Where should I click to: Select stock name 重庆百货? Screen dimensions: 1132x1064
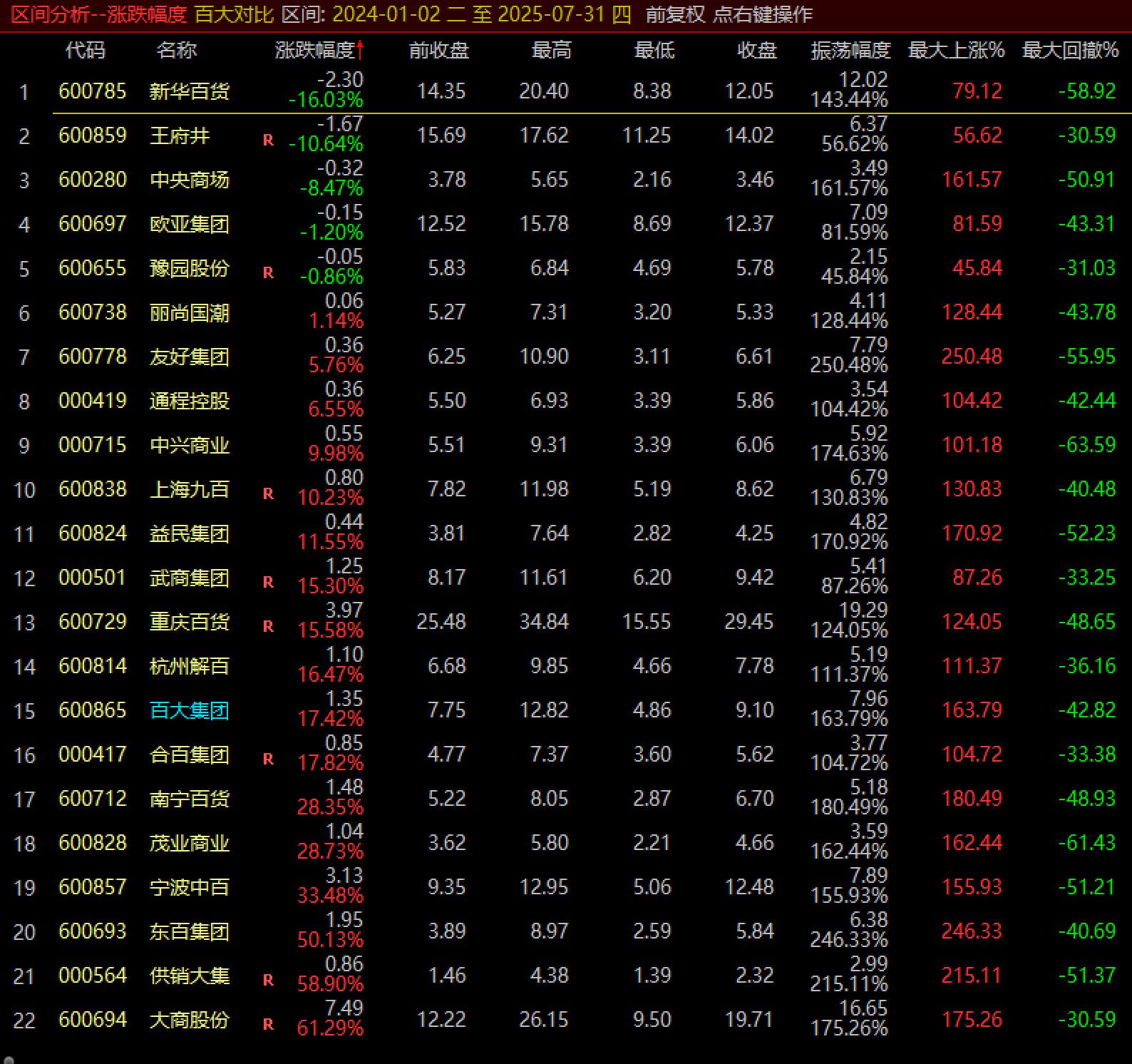click(190, 622)
